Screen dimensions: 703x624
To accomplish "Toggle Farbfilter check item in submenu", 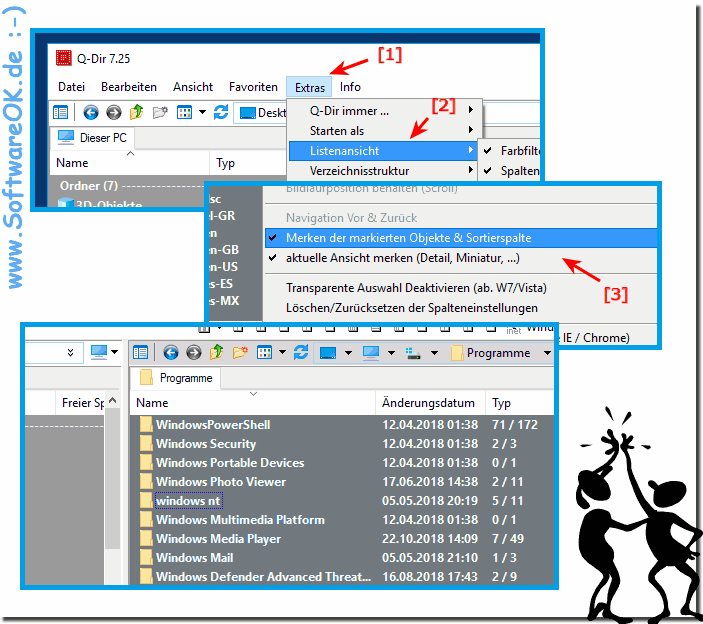I will [511, 151].
